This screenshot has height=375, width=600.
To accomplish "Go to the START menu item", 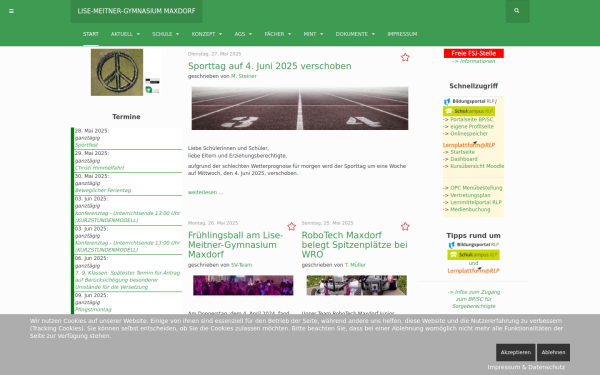I will click(91, 34).
